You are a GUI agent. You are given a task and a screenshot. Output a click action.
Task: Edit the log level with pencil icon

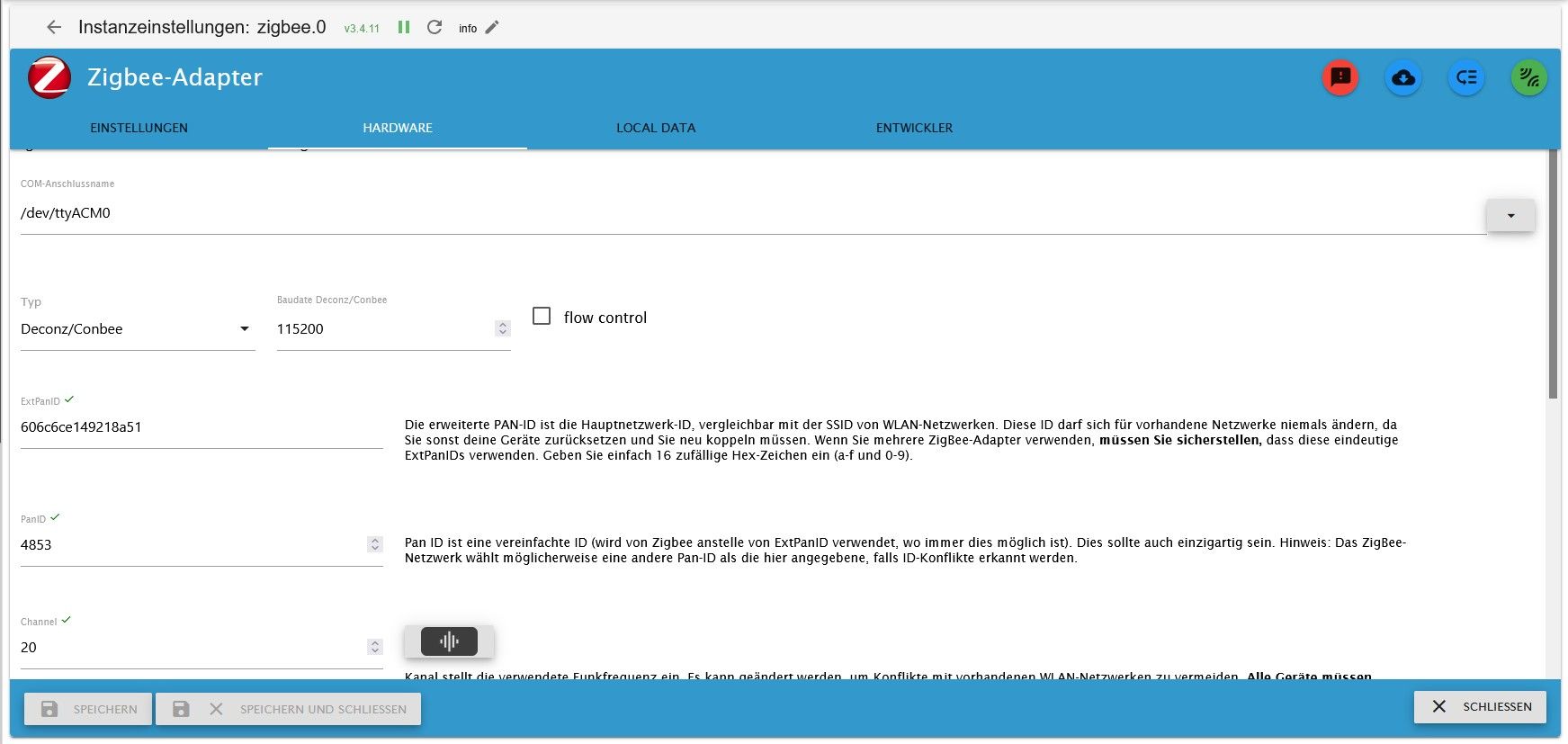tap(492, 27)
